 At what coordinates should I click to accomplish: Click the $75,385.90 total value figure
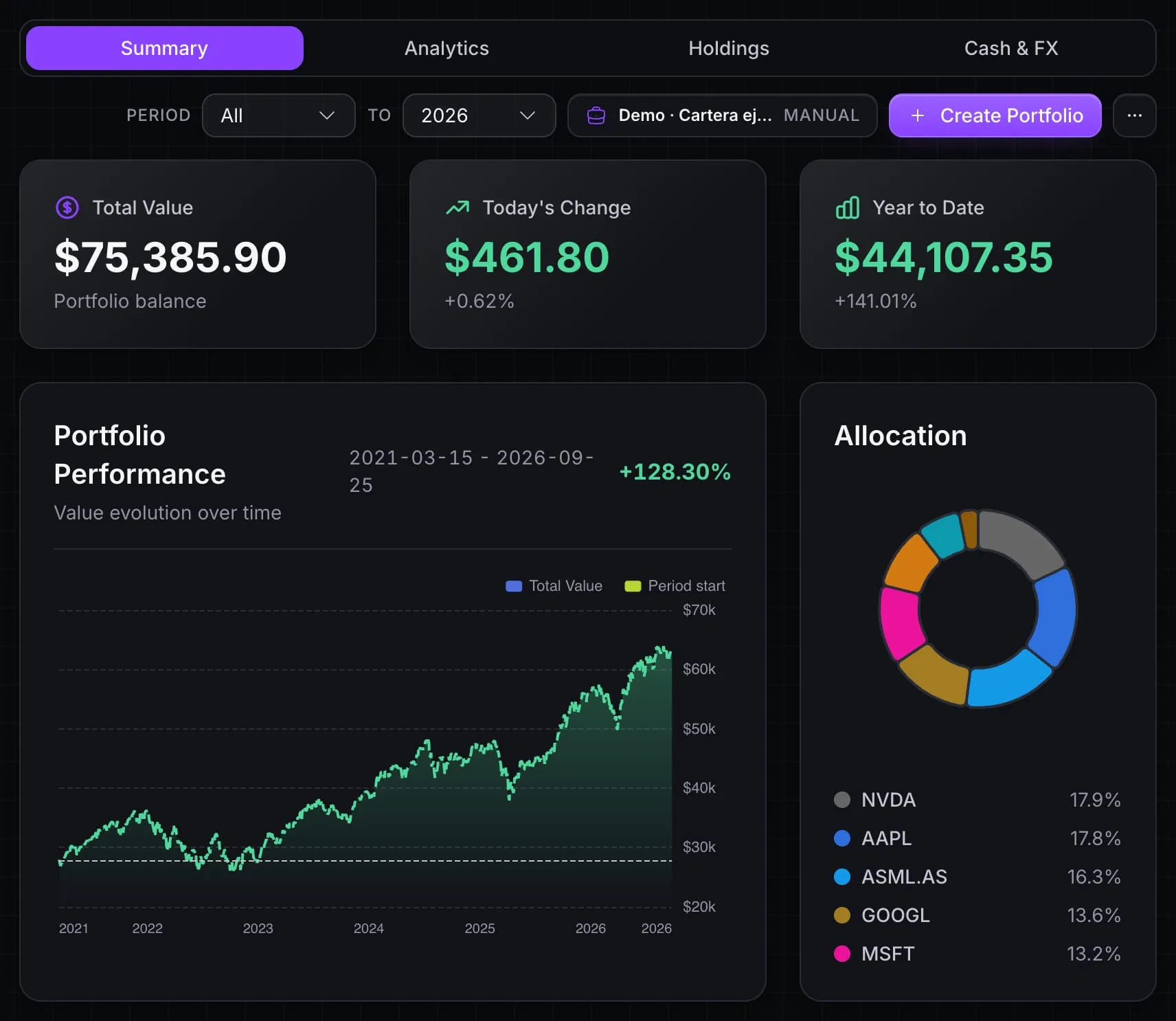click(170, 258)
